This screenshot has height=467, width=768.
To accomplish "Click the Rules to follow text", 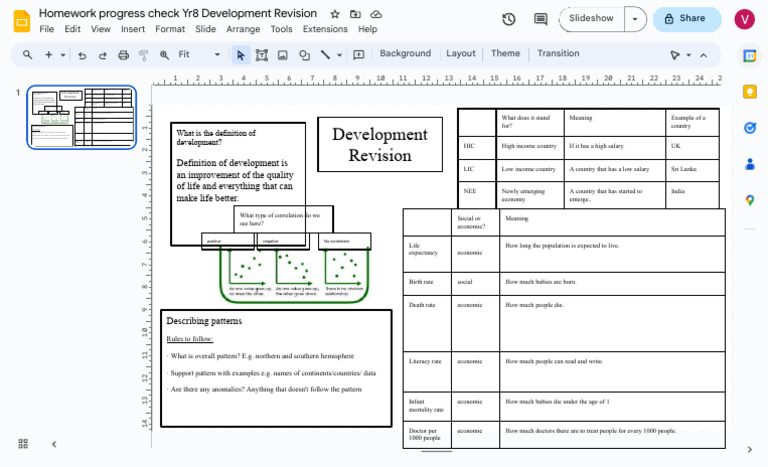I will 190,339.
